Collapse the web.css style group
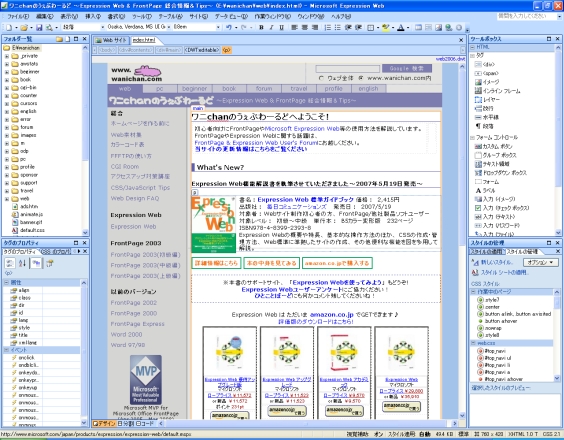 474,343
